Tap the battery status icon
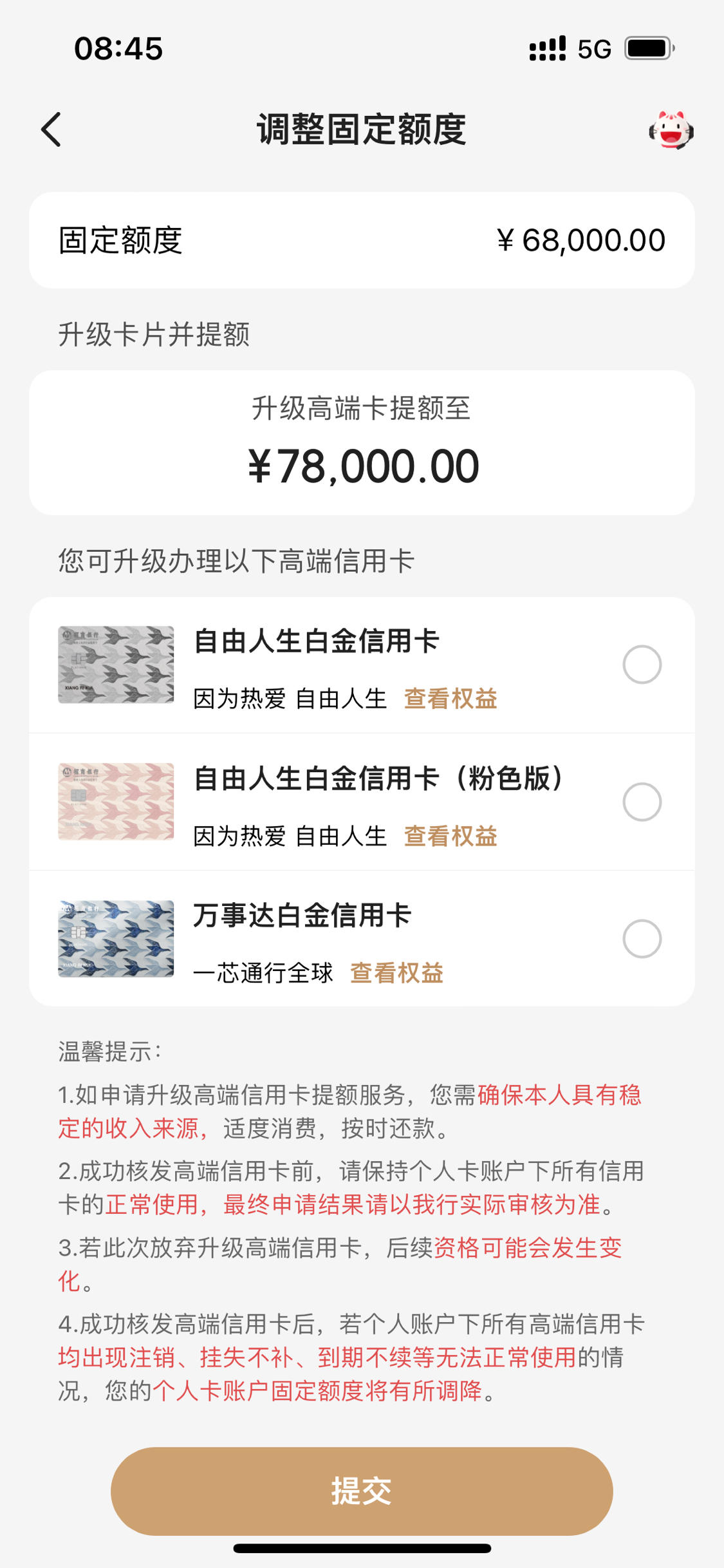This screenshot has width=724, height=1568. coord(649,48)
